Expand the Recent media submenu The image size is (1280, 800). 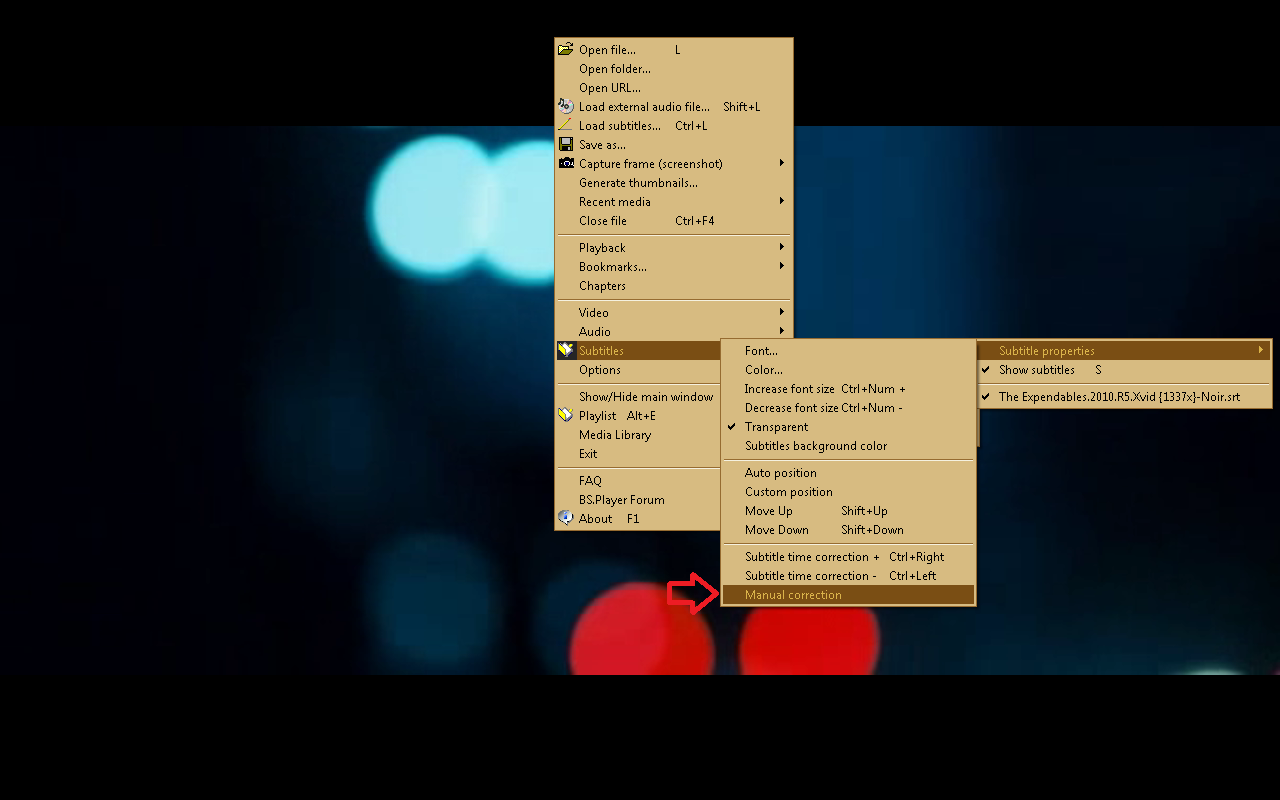click(614, 202)
